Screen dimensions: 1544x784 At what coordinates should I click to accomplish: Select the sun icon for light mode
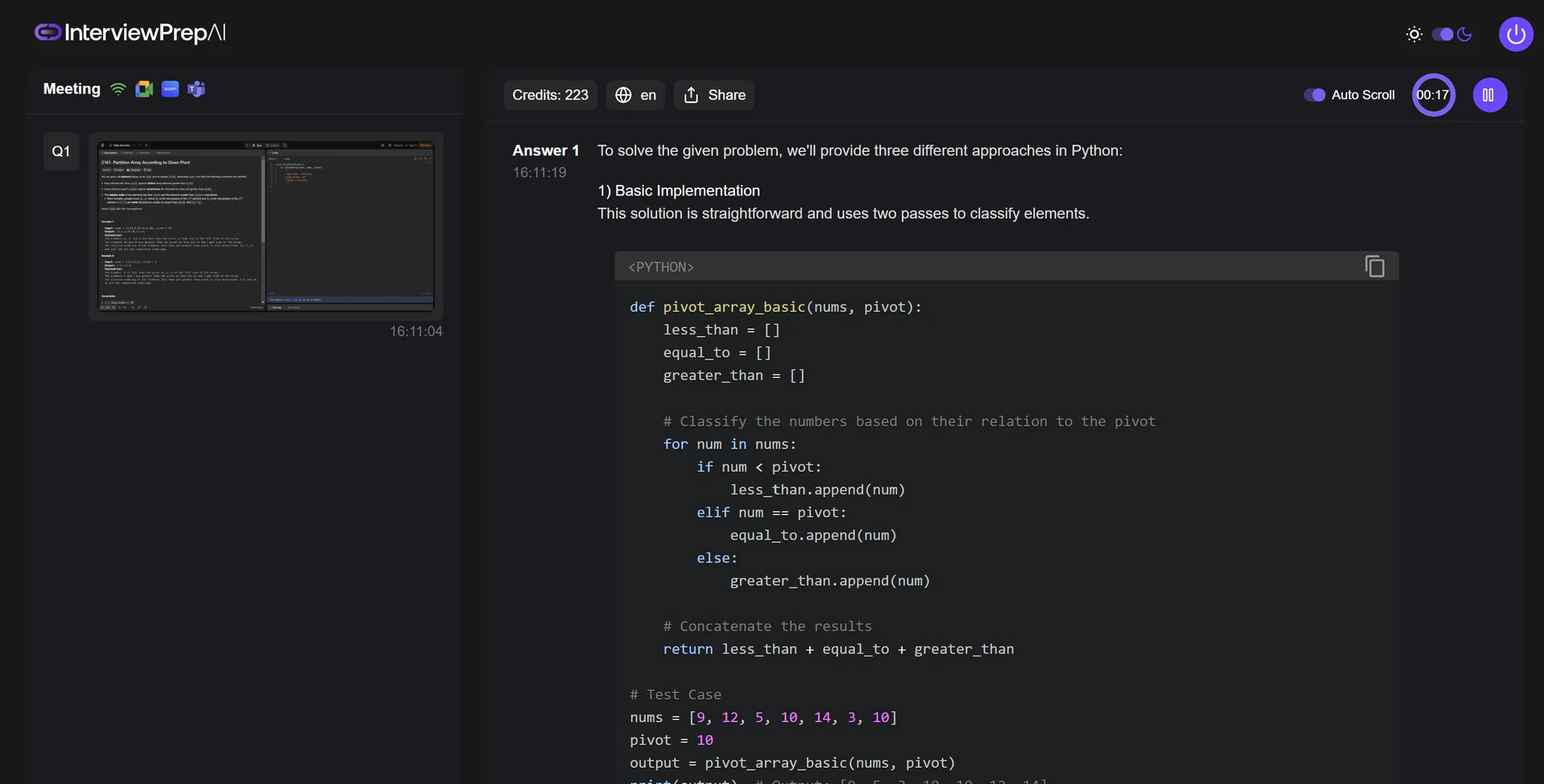1415,34
